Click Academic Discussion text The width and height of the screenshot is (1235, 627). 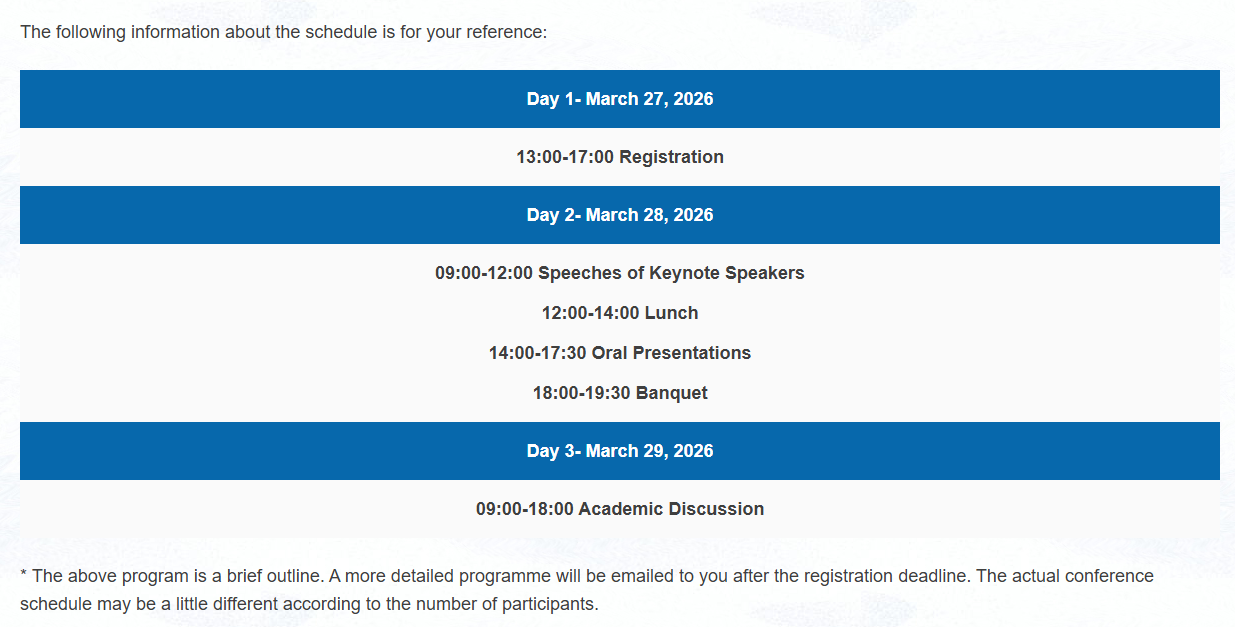coord(671,509)
